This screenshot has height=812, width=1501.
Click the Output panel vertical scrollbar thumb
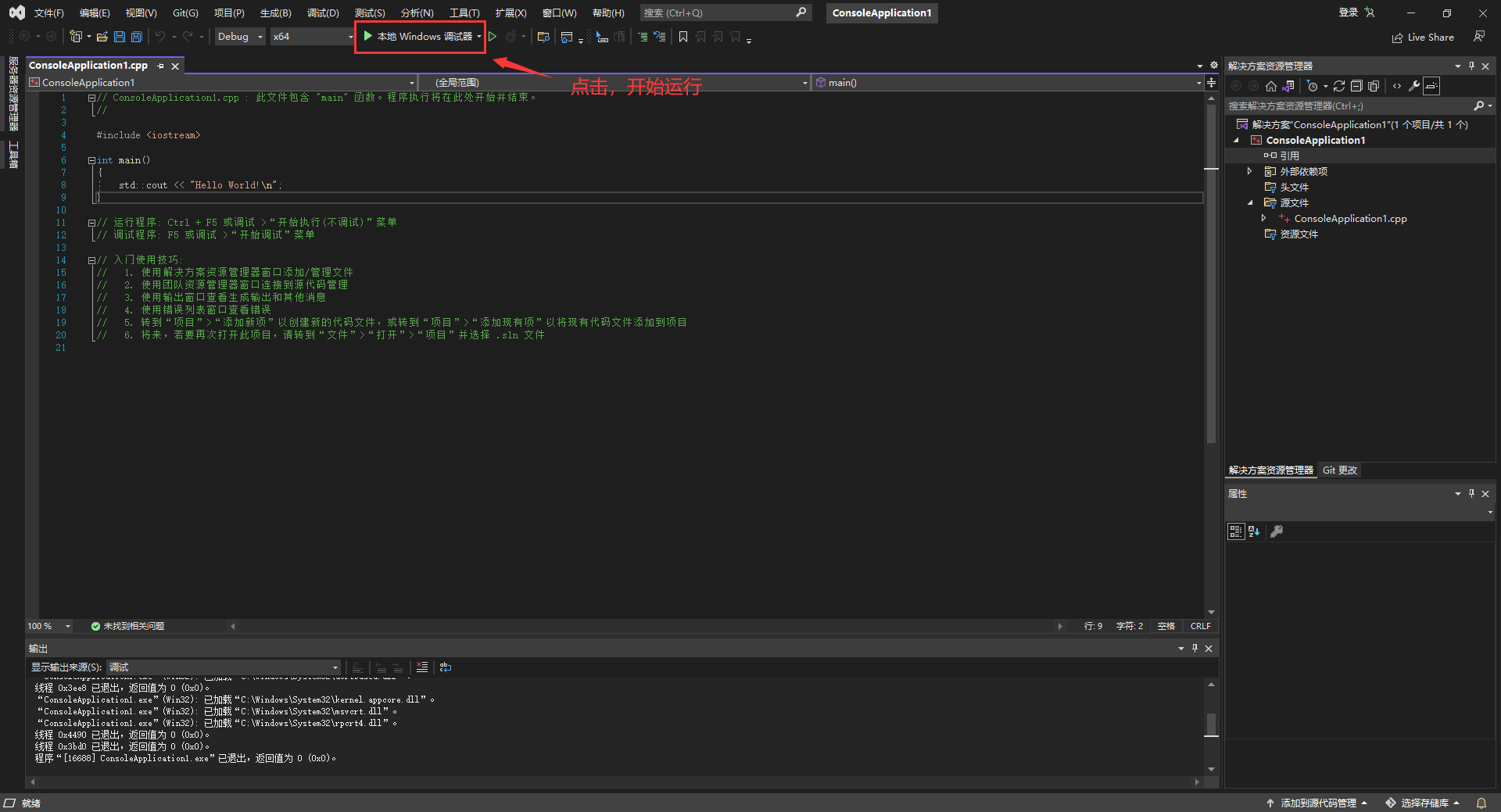pyautogui.click(x=1211, y=724)
